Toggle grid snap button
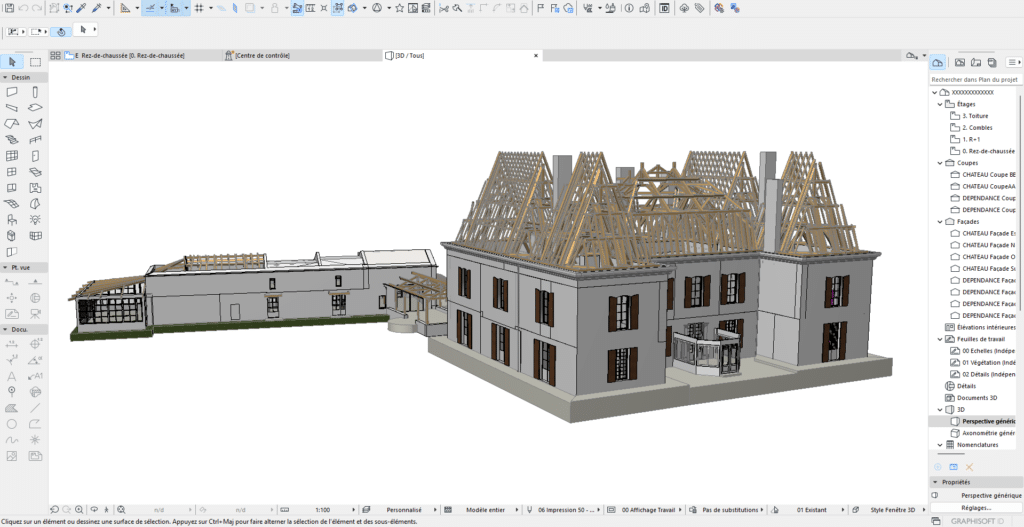 click(x=200, y=8)
